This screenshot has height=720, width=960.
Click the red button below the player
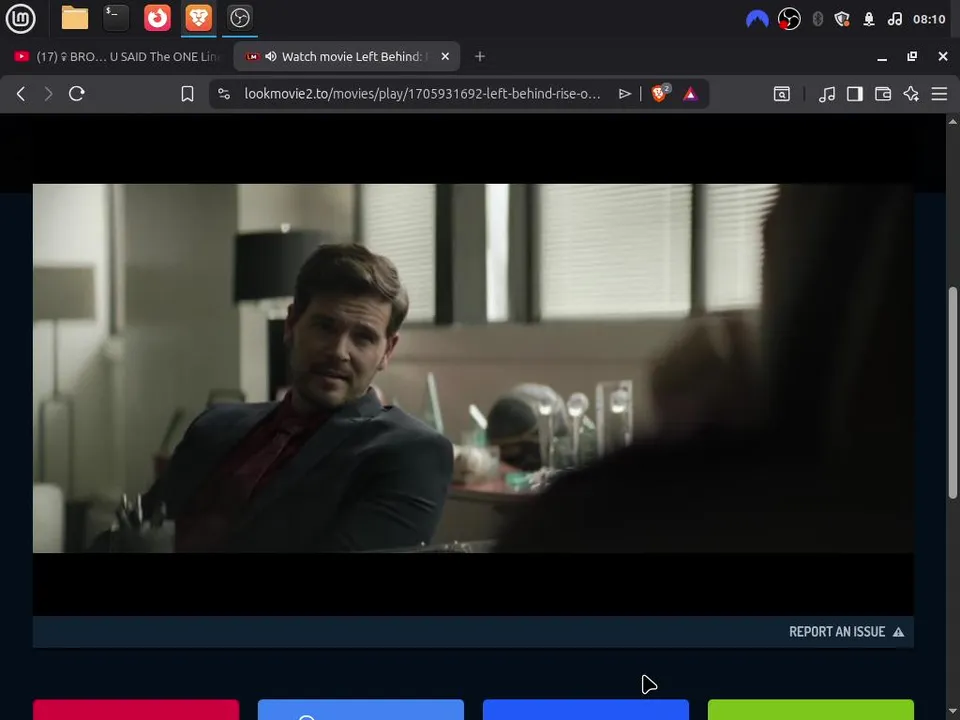coord(136,710)
